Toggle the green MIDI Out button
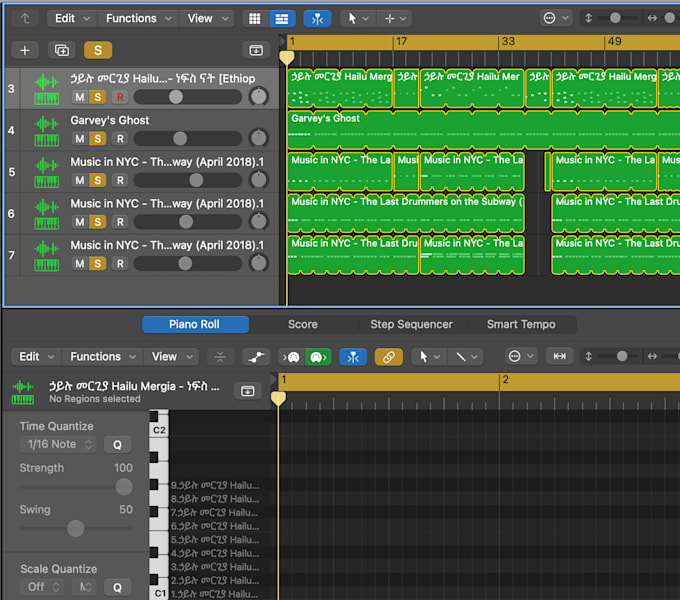This screenshot has width=680, height=600. (x=318, y=357)
